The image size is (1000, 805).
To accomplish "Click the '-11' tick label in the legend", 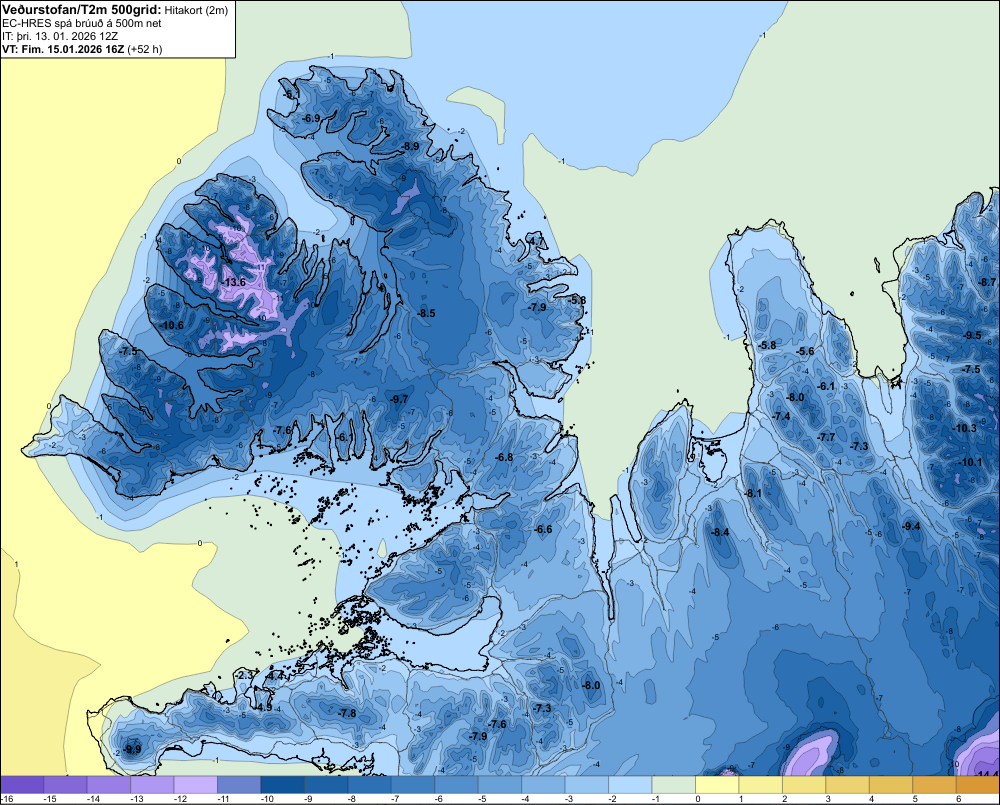I will click(222, 799).
